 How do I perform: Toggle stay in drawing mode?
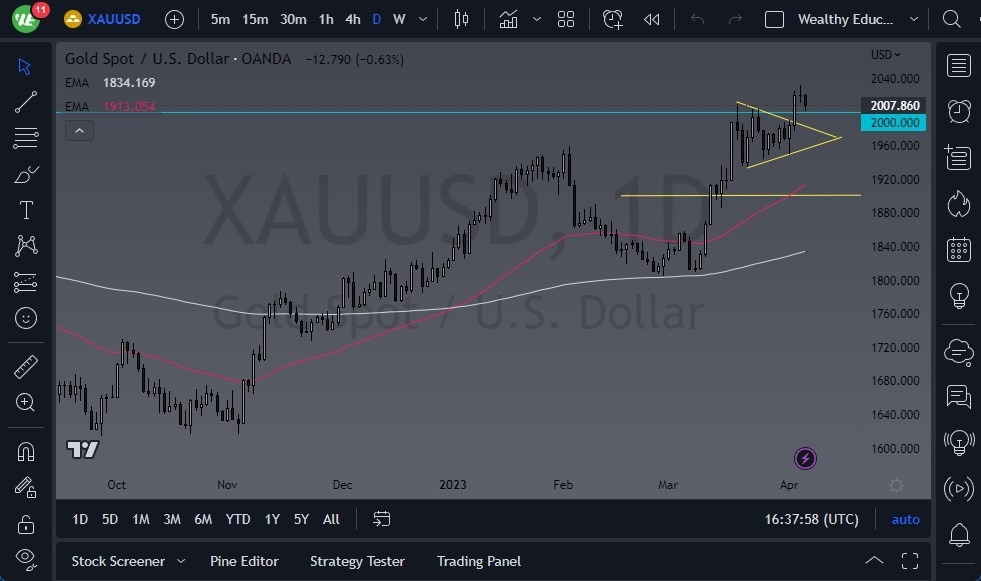click(26, 487)
